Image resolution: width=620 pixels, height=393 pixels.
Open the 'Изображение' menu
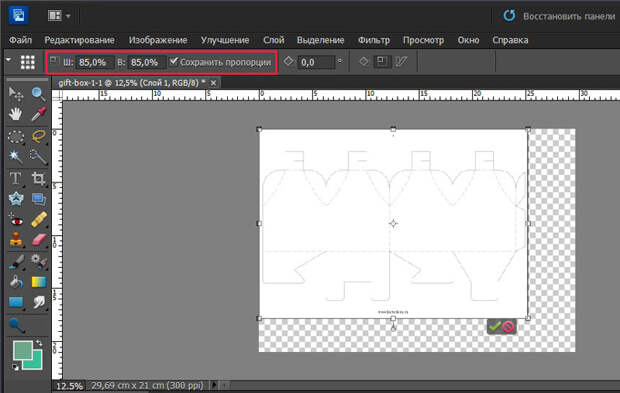coord(158,40)
